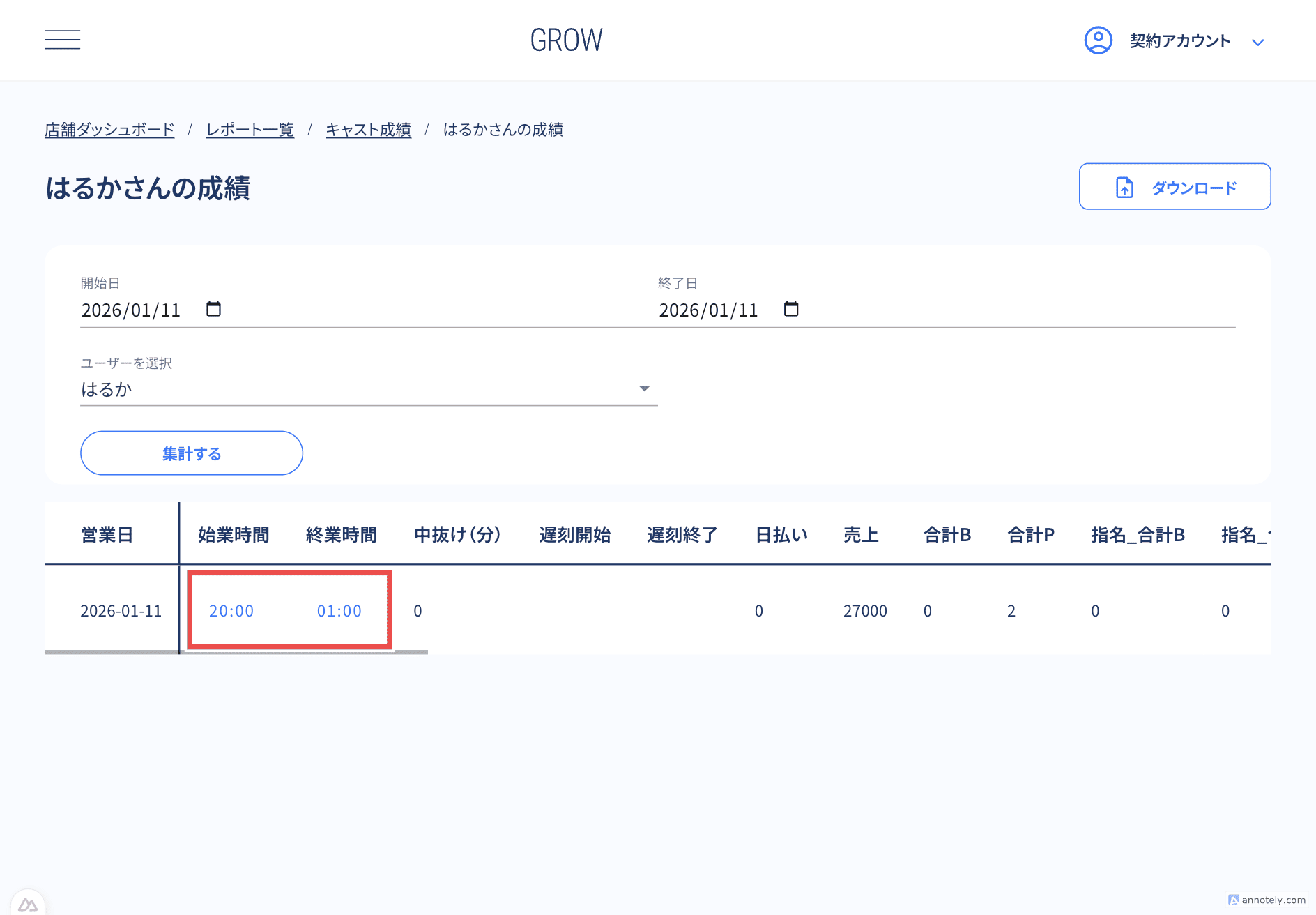Click the GROW logo
Viewport: 1316px width, 915px height.
566,40
